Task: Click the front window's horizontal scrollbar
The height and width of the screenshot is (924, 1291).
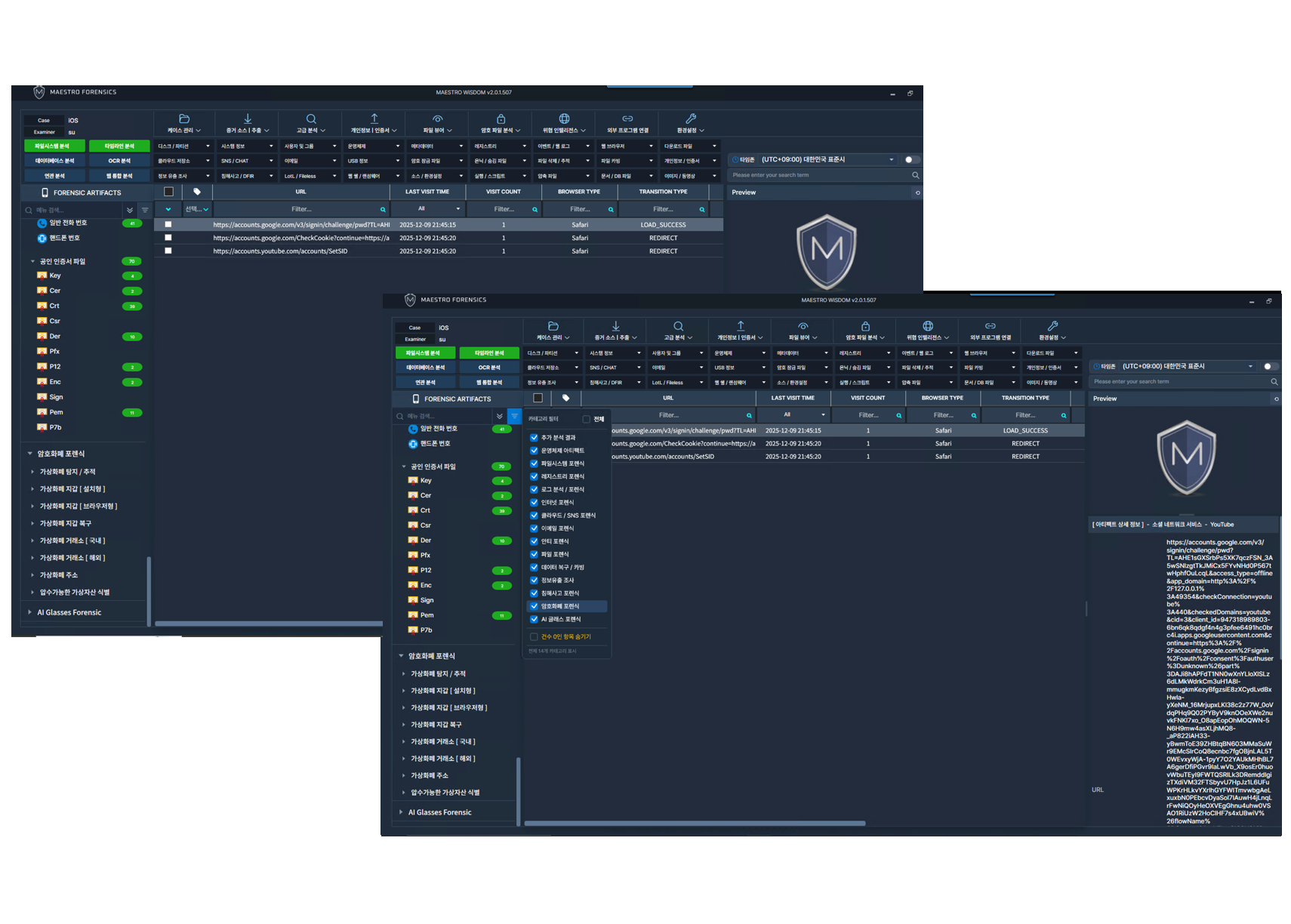Action: 695,823
